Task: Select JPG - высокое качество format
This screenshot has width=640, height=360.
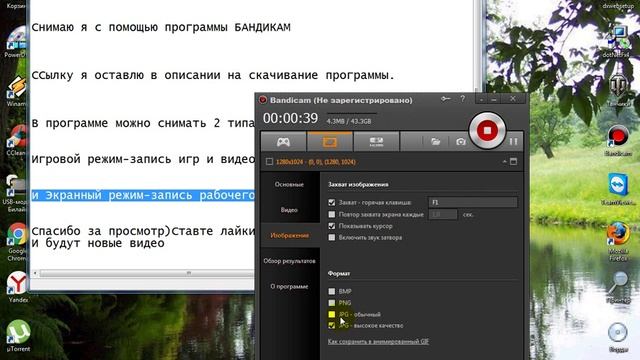Action: [x=331, y=326]
